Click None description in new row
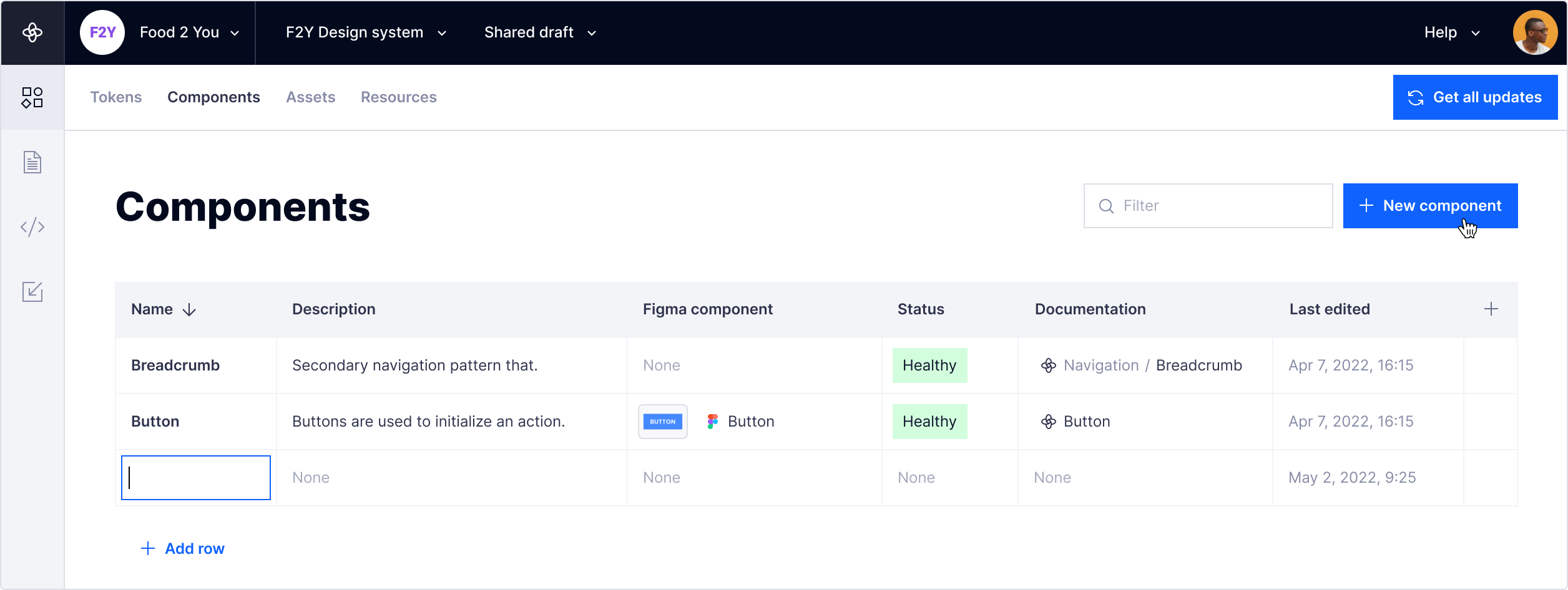The height and width of the screenshot is (590, 1568). click(311, 478)
